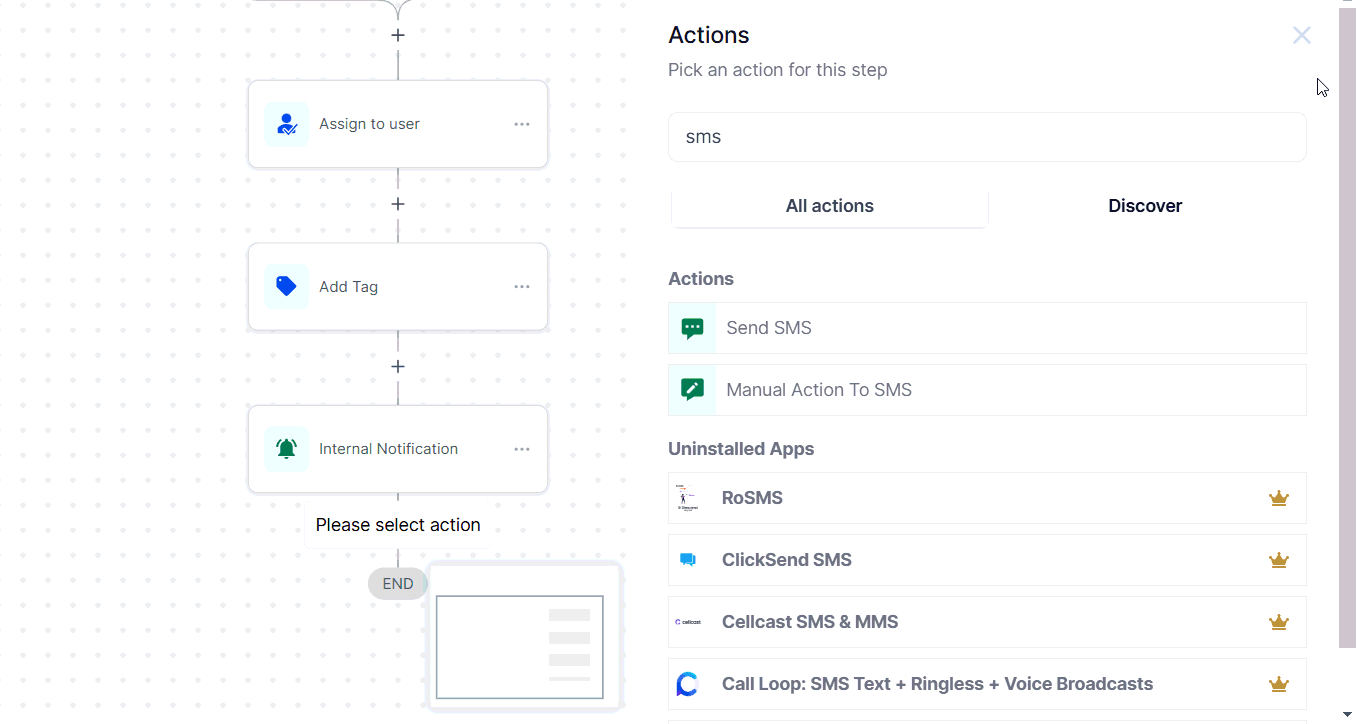
Task: Click the RoSMS premium crown icon
Action: point(1278,498)
